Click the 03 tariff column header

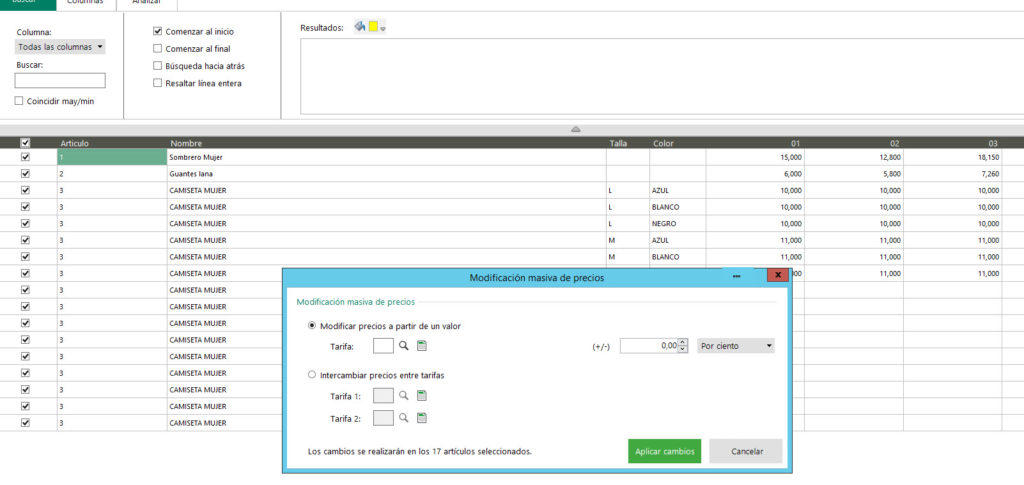(953, 143)
